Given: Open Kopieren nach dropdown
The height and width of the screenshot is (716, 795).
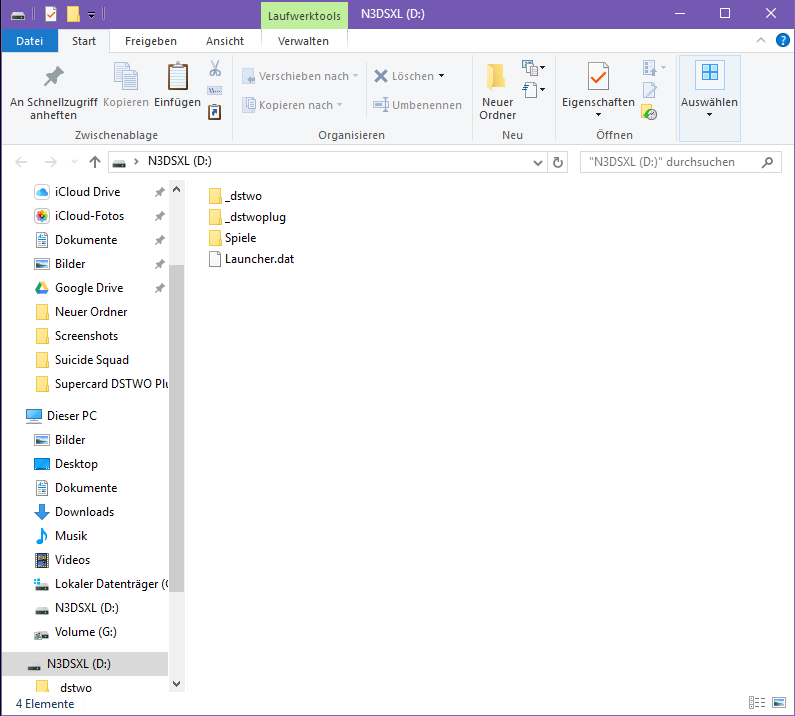Looking at the screenshot, I should click(x=292, y=105).
